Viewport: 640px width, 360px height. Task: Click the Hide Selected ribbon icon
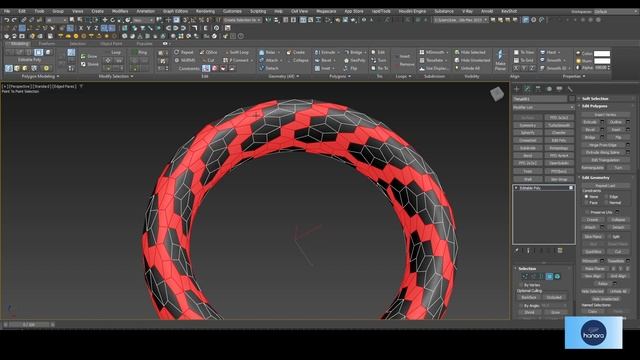[x=457, y=52]
